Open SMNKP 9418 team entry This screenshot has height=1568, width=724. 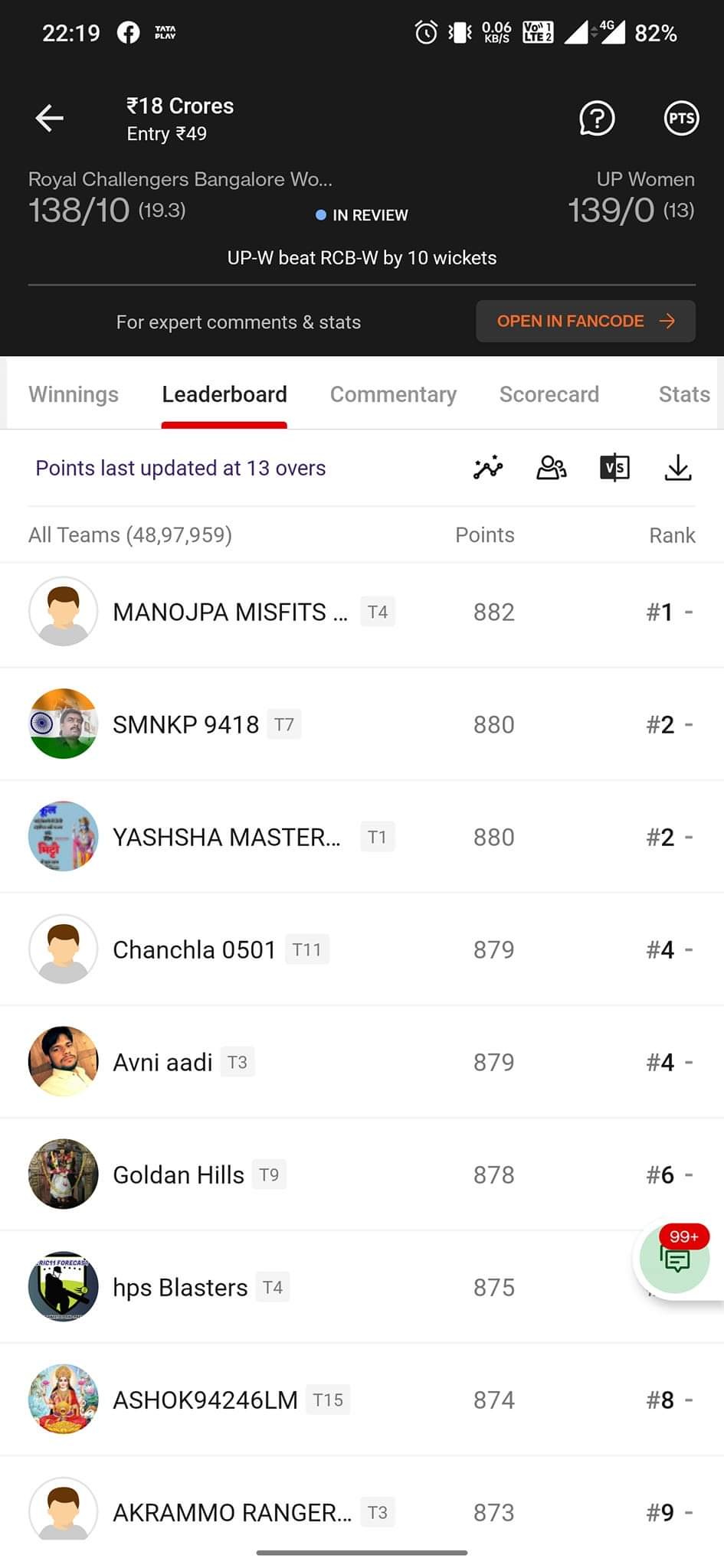pos(362,724)
